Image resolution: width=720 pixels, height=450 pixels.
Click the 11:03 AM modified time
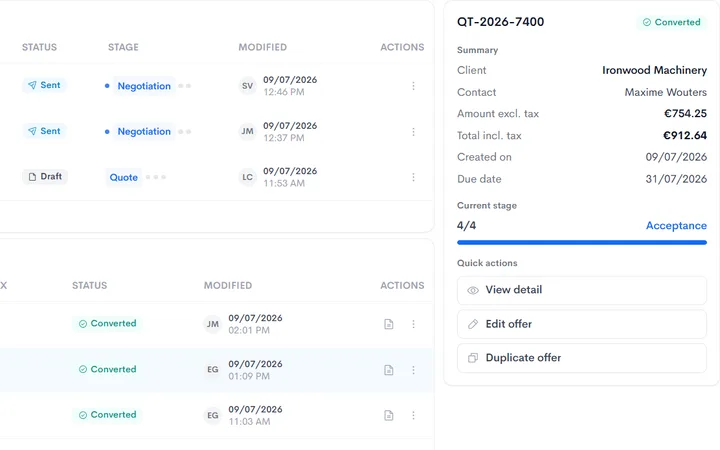click(249, 422)
